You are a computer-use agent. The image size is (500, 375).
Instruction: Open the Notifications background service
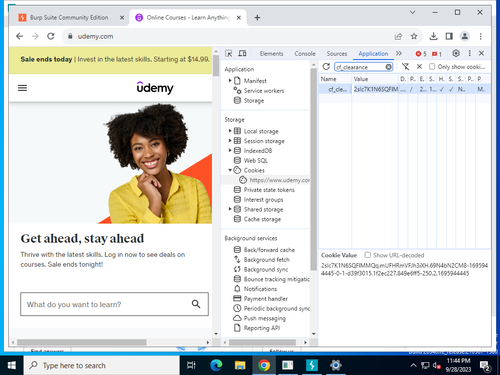[260, 289]
